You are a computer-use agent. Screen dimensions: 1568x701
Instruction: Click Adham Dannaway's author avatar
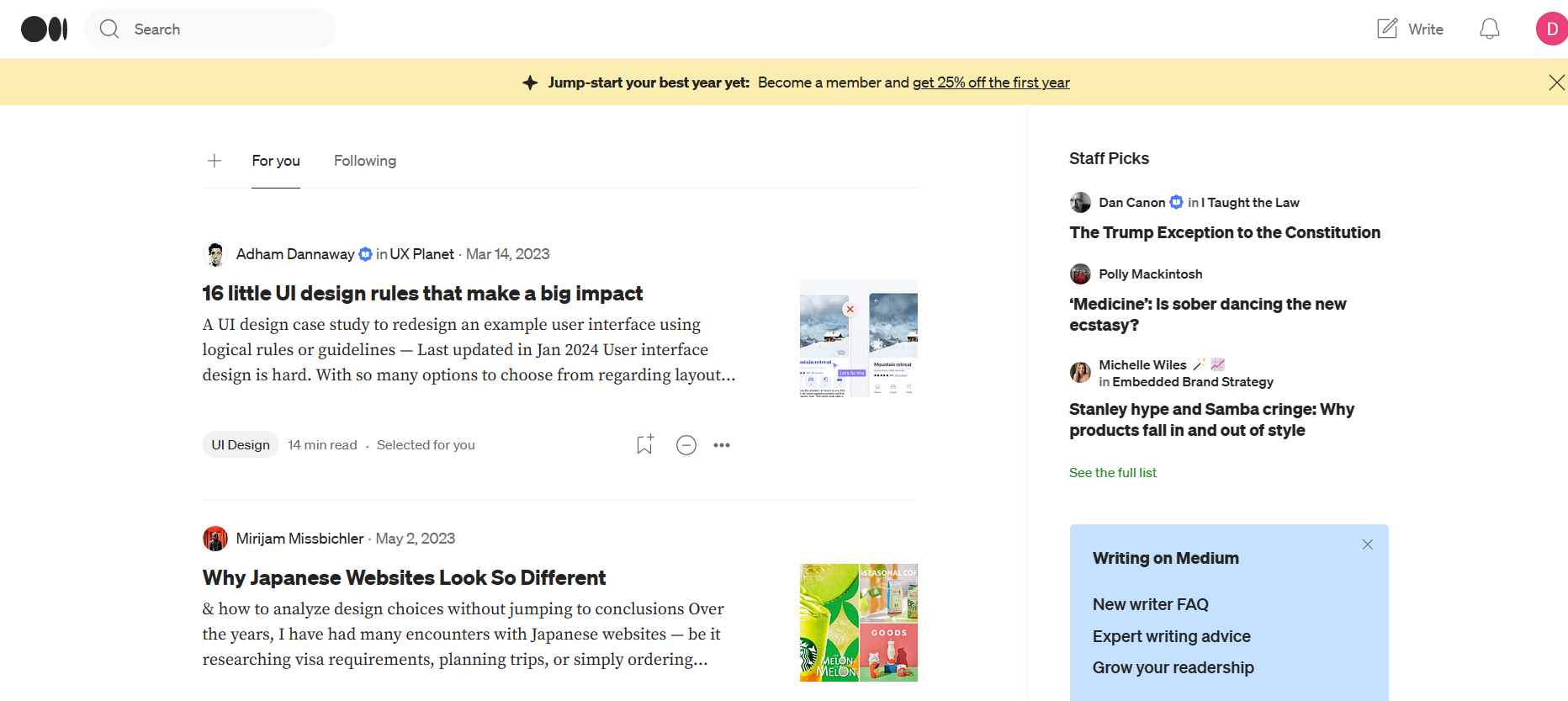tap(215, 254)
